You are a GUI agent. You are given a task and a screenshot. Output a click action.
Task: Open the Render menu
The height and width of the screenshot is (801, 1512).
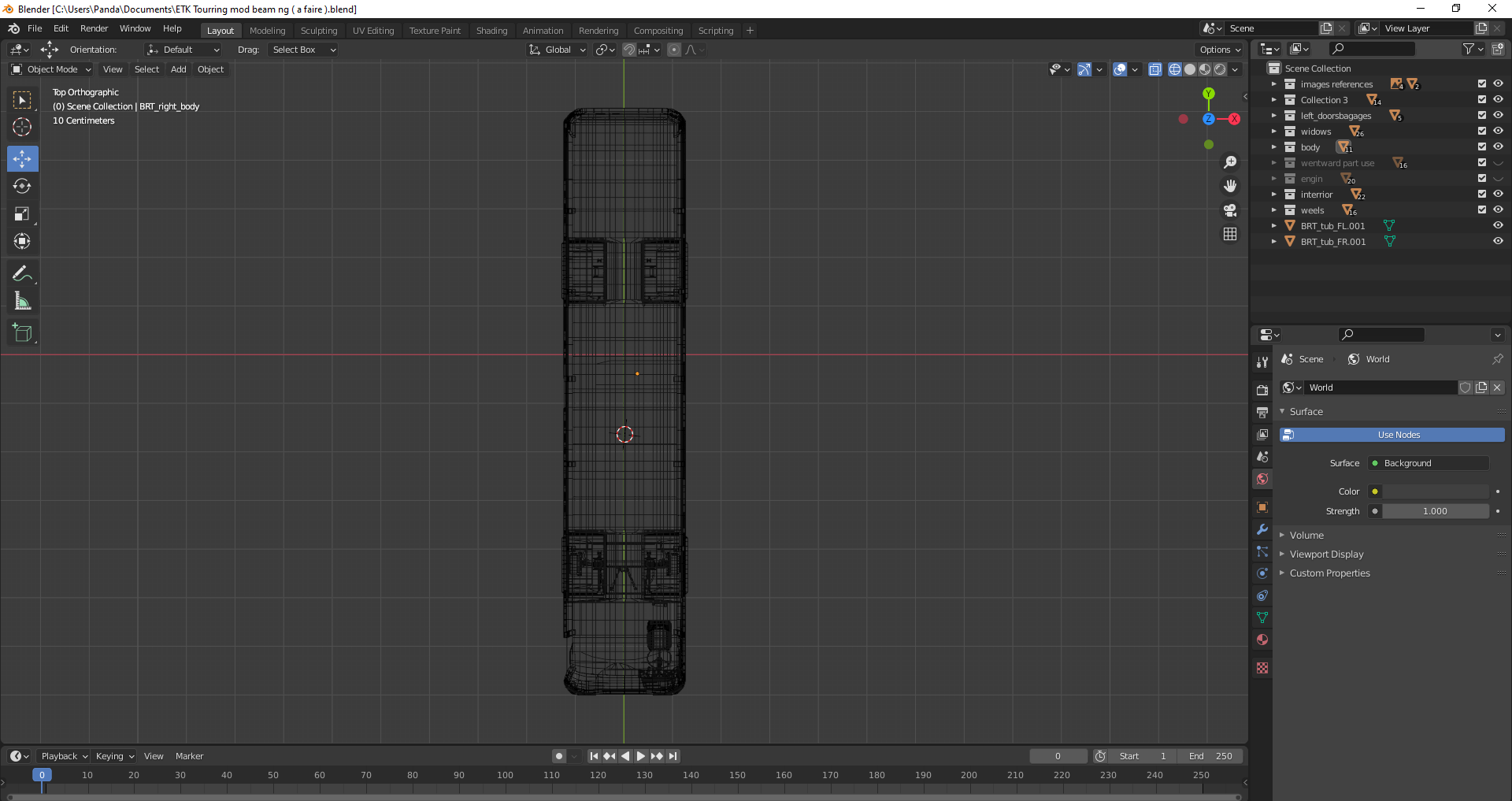pos(94,28)
